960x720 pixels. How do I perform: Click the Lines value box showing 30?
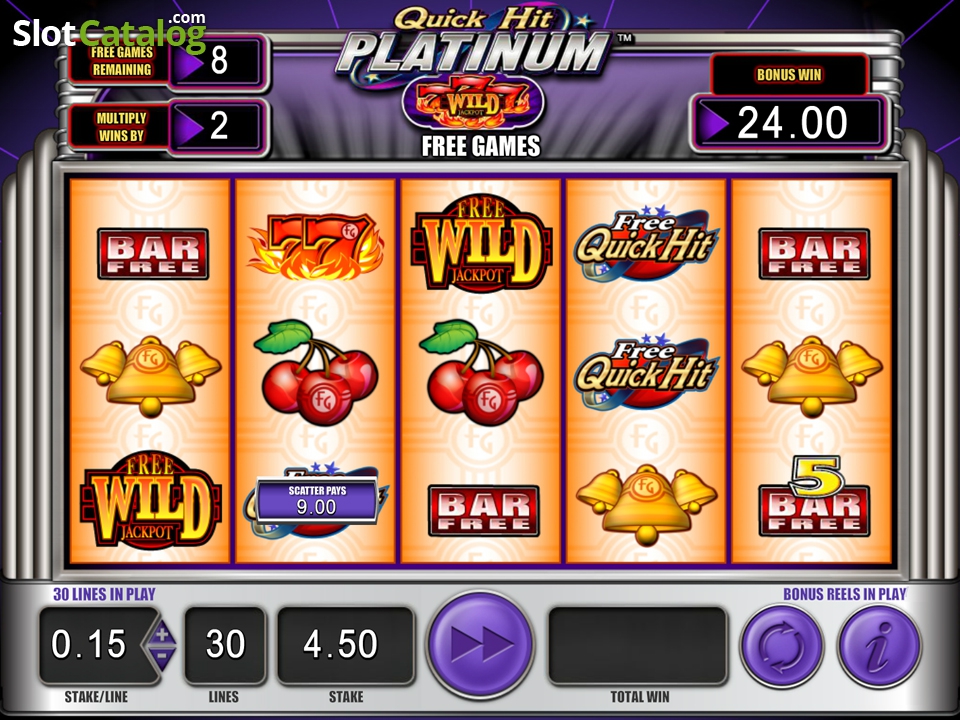point(225,644)
